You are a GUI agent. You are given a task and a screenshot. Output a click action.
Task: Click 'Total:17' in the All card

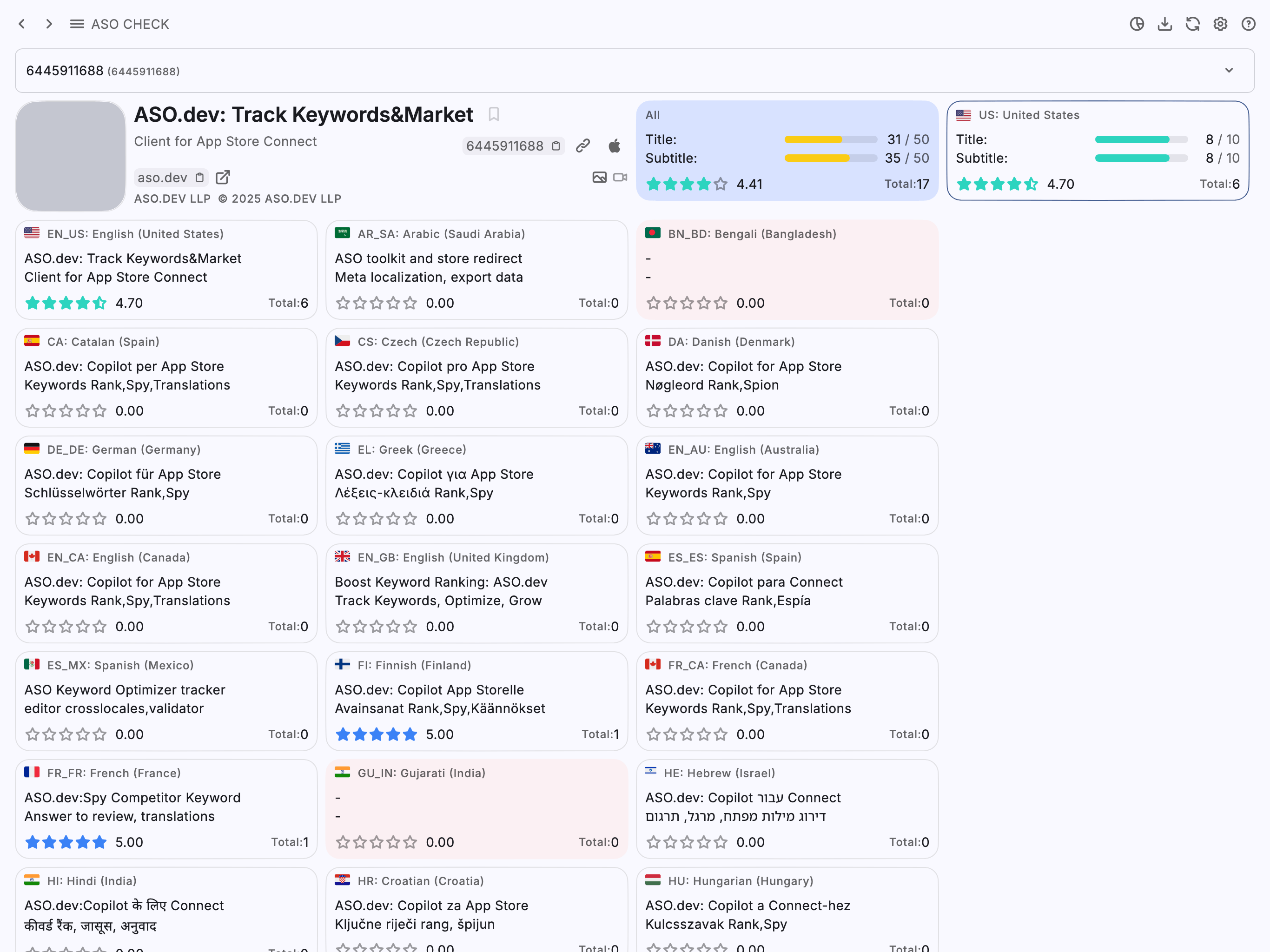(x=906, y=184)
